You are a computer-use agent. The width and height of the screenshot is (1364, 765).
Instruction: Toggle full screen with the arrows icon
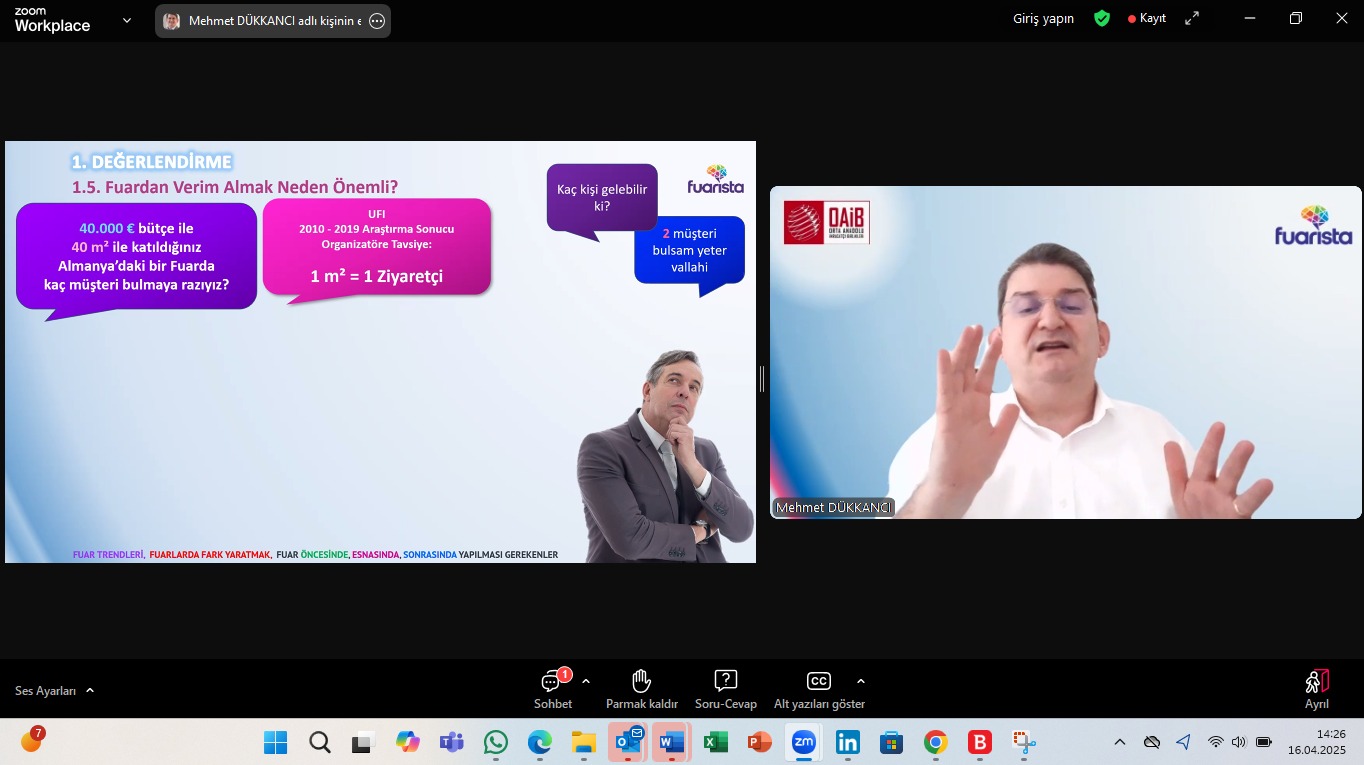point(1192,18)
